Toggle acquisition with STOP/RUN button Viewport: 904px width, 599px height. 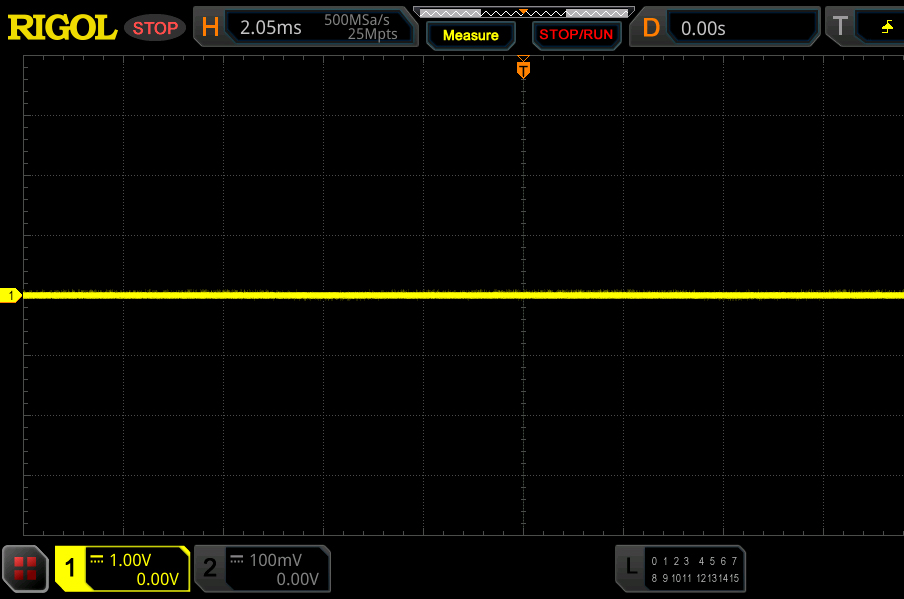(576, 35)
